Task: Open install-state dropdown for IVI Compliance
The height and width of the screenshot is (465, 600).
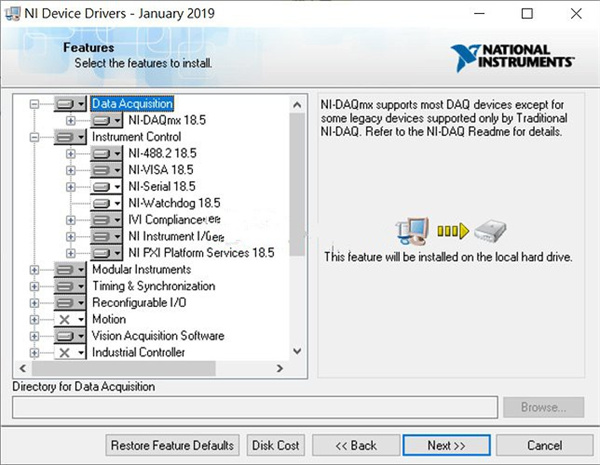Action: click(x=106, y=220)
